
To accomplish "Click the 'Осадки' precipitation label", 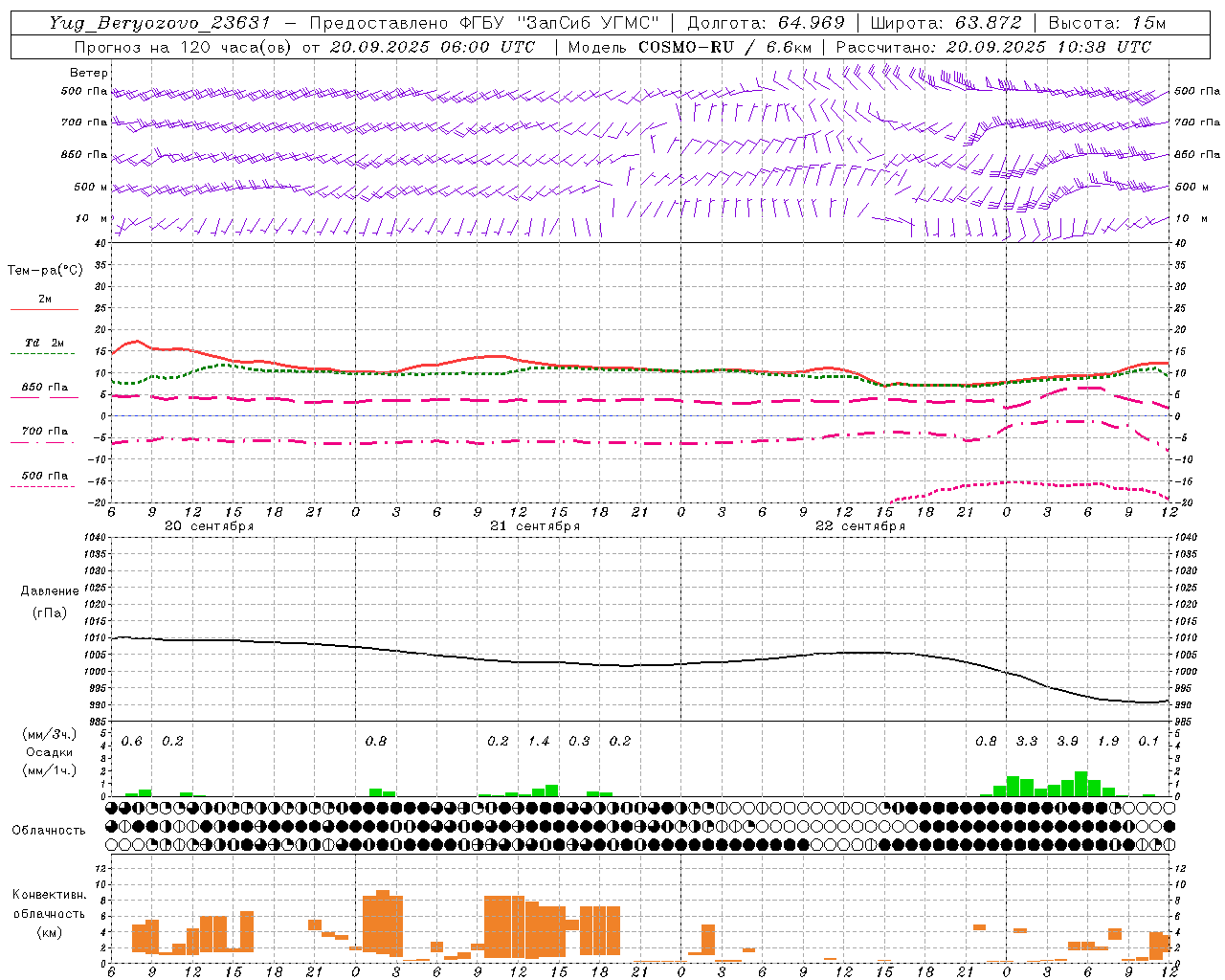I will pos(49,752).
